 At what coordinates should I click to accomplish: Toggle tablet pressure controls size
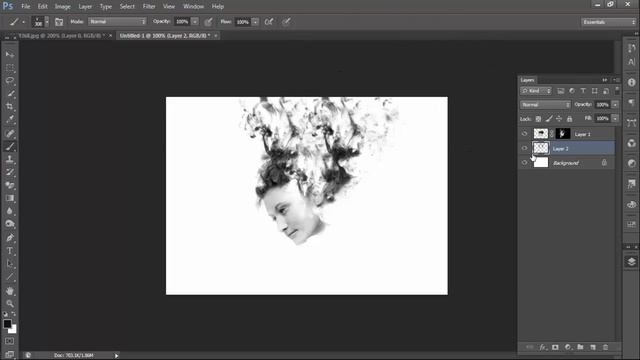286,22
